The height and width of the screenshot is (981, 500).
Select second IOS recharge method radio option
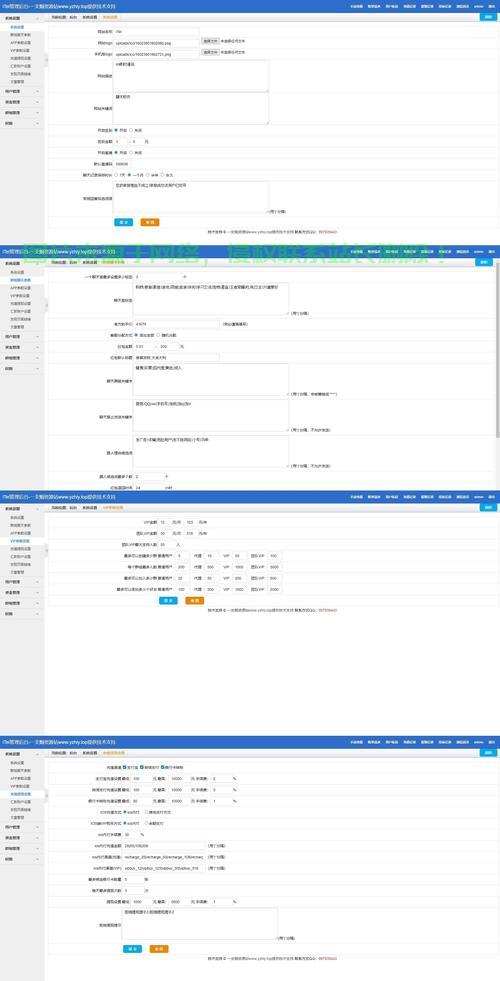click(147, 812)
